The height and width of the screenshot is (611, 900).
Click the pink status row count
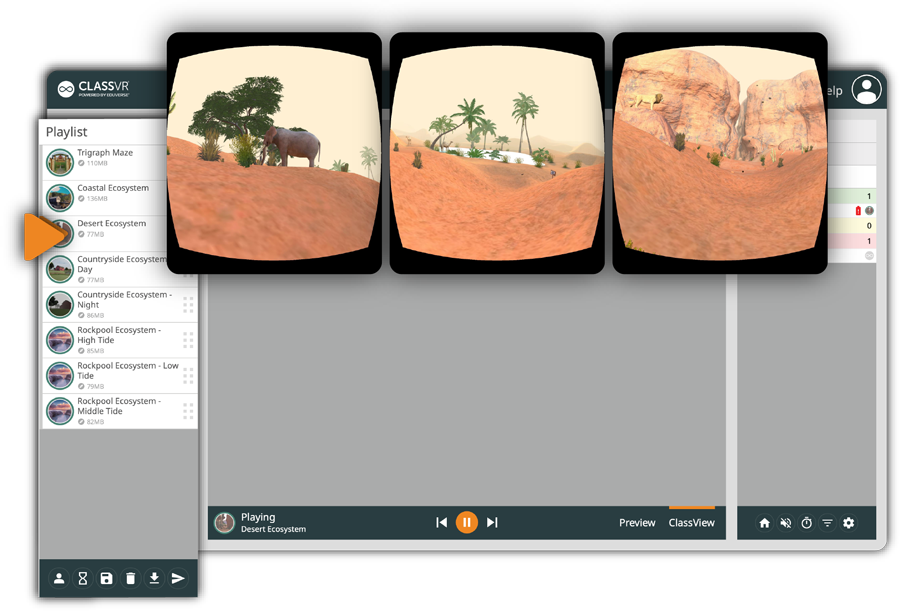pos(869,241)
